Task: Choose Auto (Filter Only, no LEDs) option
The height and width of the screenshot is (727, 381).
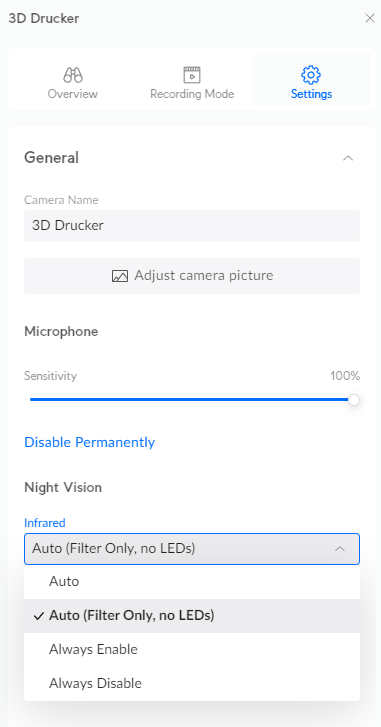Action: 192,616
